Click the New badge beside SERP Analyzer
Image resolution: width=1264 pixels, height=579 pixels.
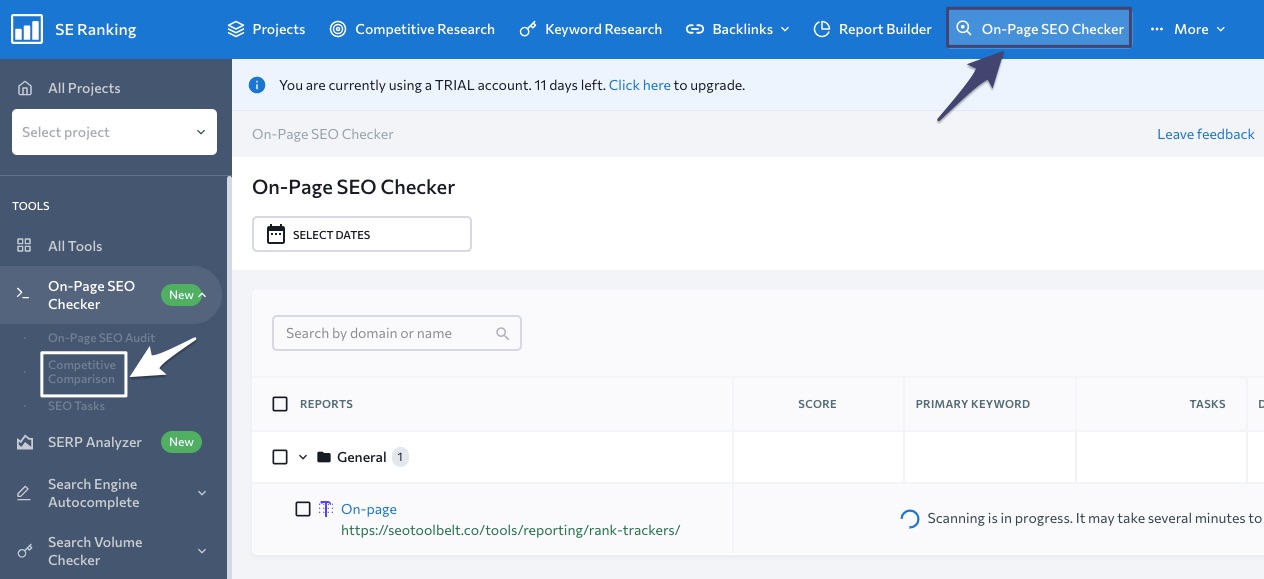tap(182, 442)
